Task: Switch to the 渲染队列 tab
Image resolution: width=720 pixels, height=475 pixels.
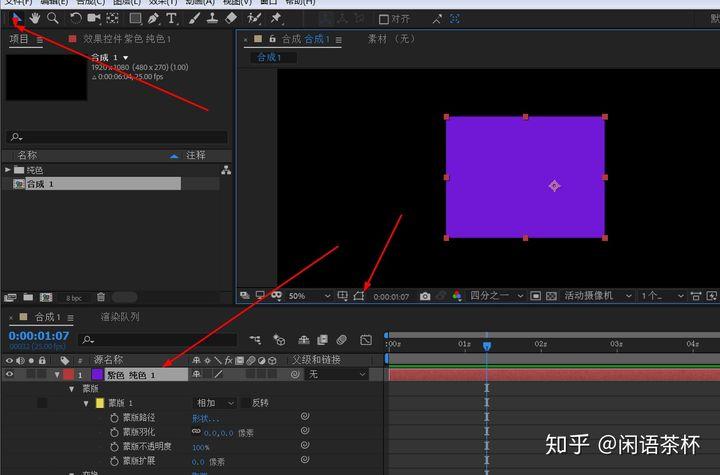Action: click(120, 317)
